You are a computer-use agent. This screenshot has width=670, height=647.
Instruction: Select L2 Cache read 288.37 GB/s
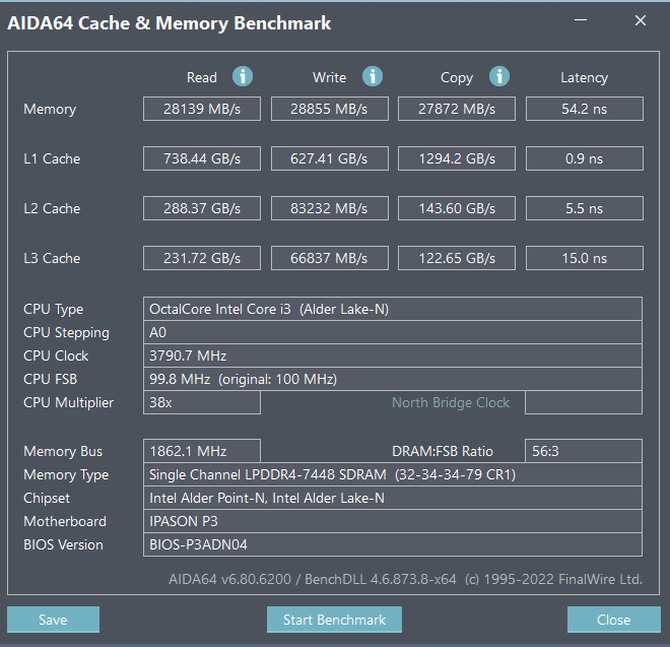point(202,208)
